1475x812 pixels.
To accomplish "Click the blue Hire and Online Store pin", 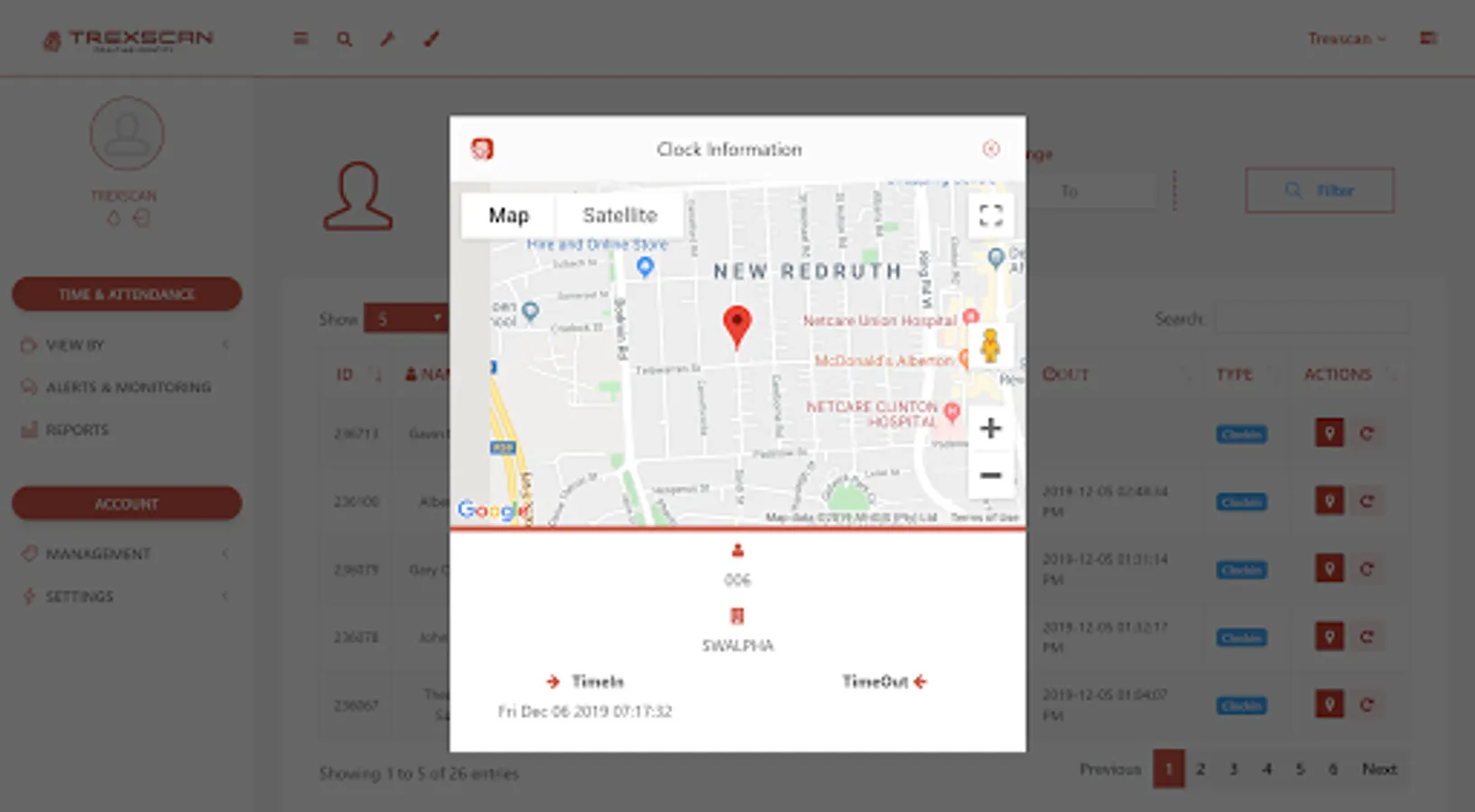I will coord(645,267).
